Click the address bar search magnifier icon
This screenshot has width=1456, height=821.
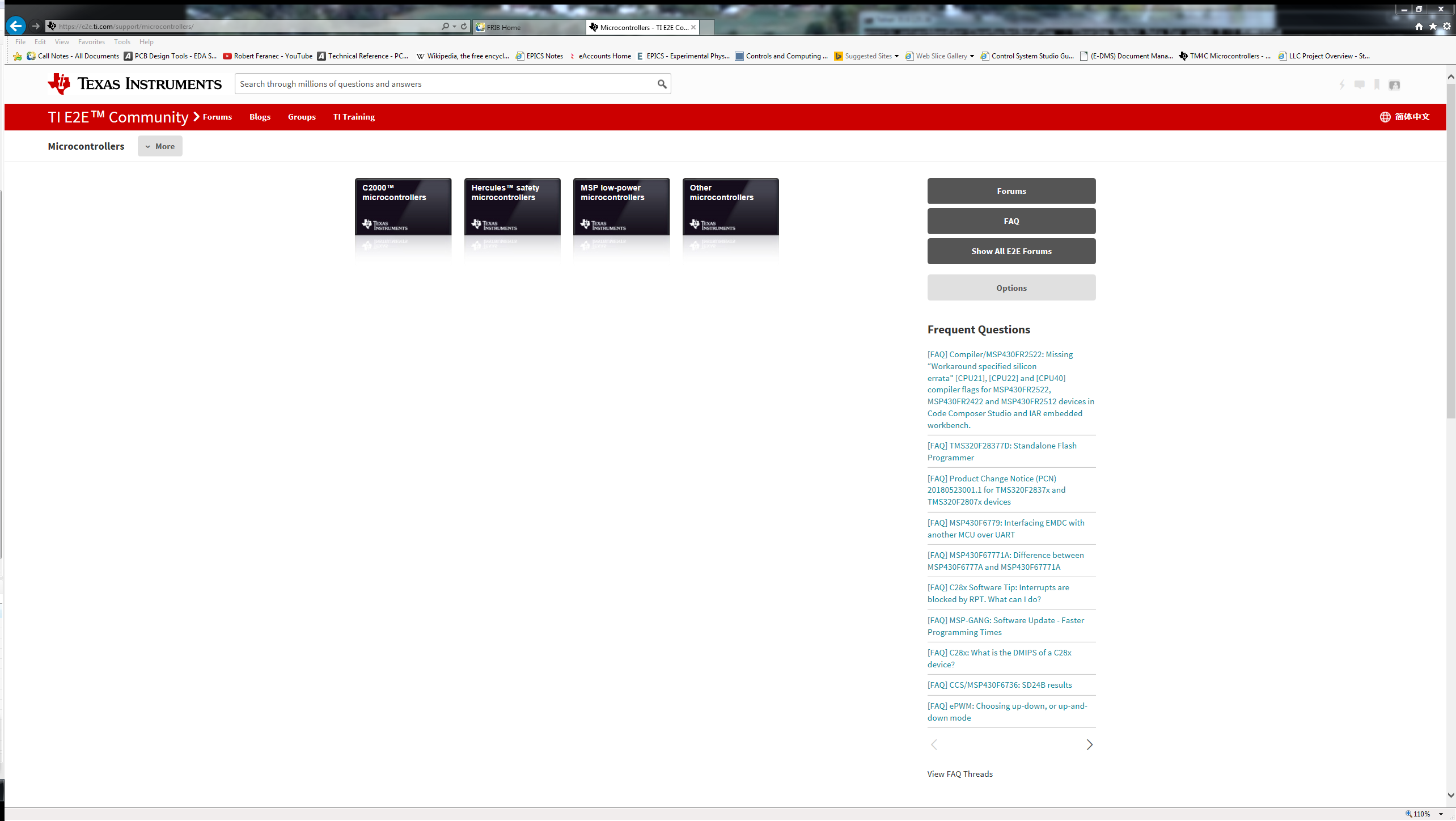click(446, 26)
